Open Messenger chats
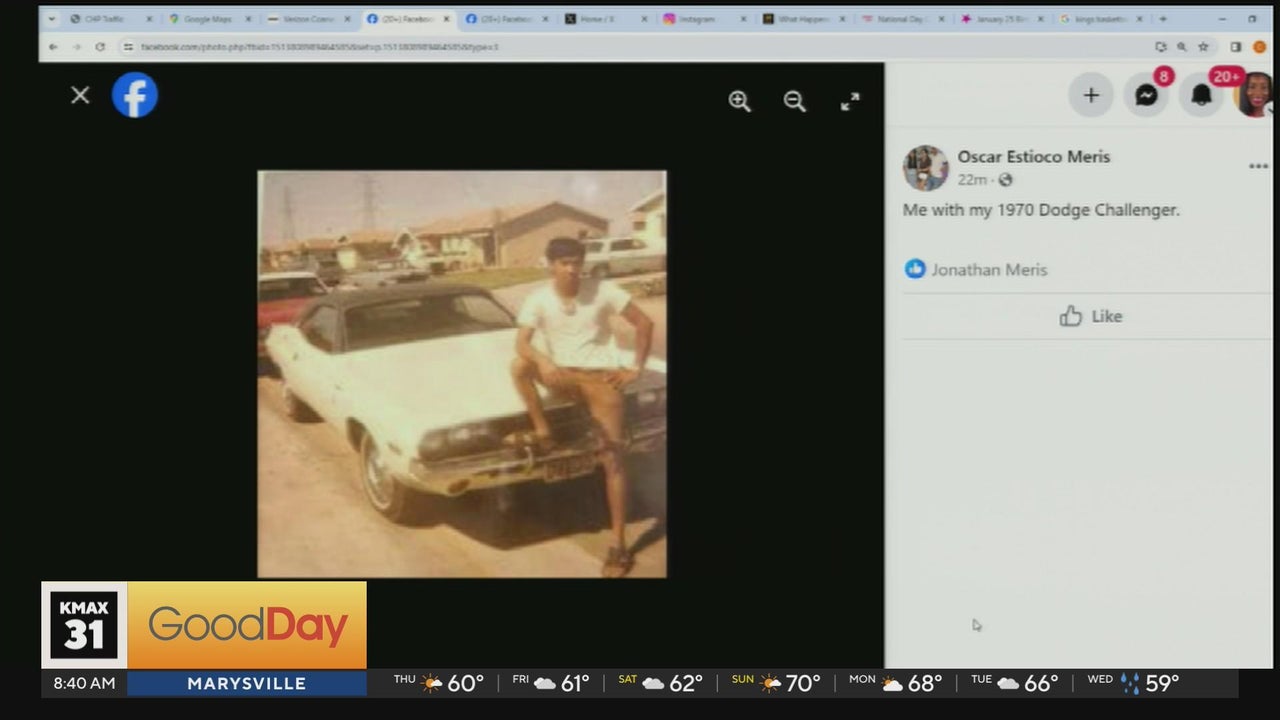 click(x=1146, y=96)
